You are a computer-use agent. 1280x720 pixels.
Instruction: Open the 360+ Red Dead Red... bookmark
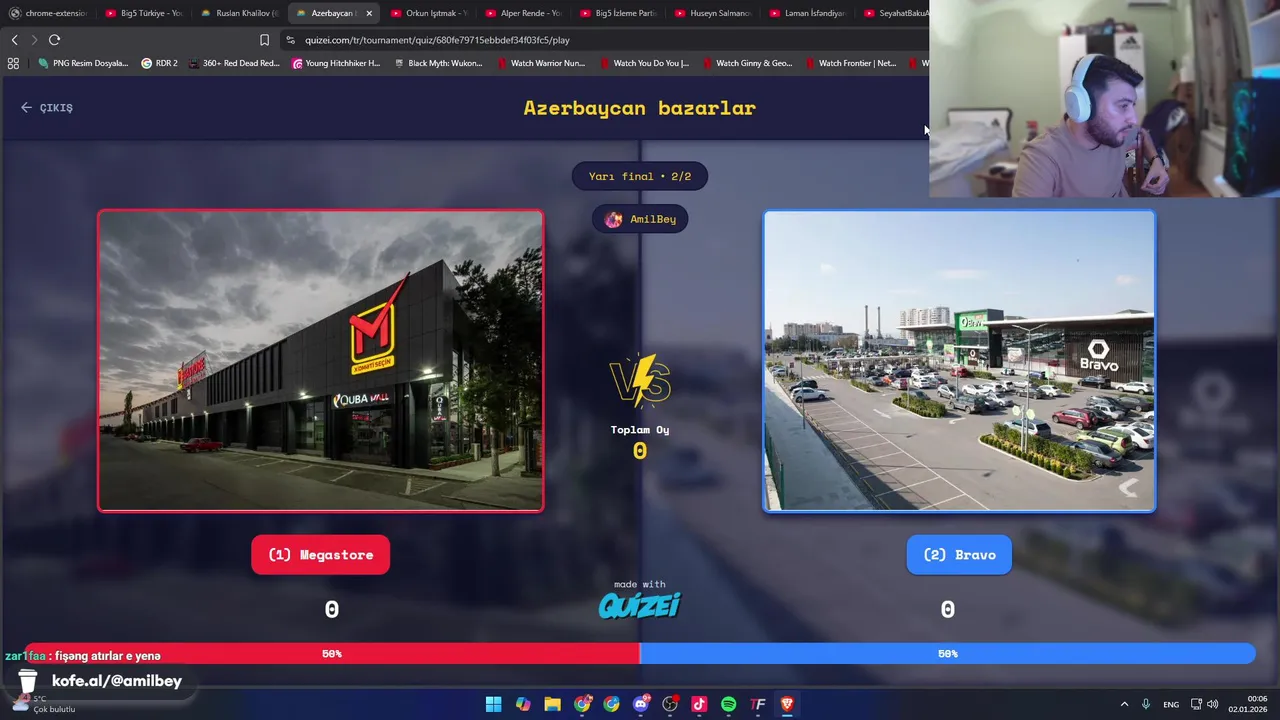pyautogui.click(x=234, y=63)
